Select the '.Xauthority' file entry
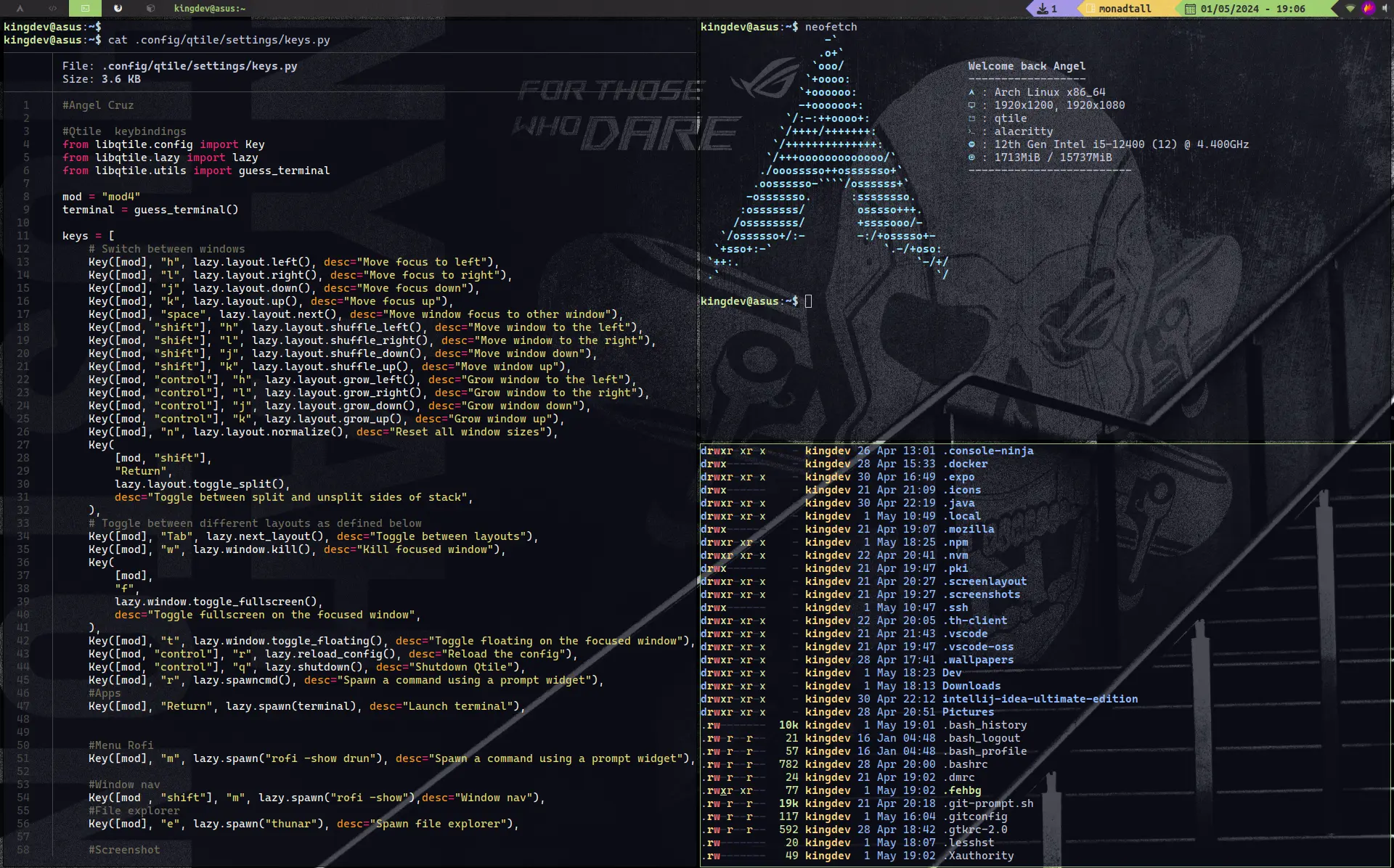 point(978,856)
